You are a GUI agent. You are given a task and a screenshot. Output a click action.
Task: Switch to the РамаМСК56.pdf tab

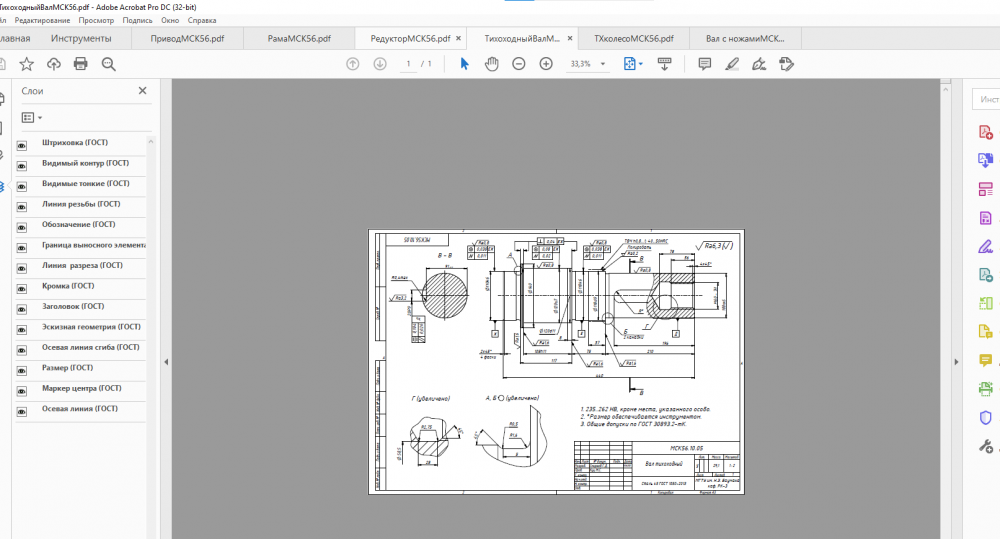[299, 39]
